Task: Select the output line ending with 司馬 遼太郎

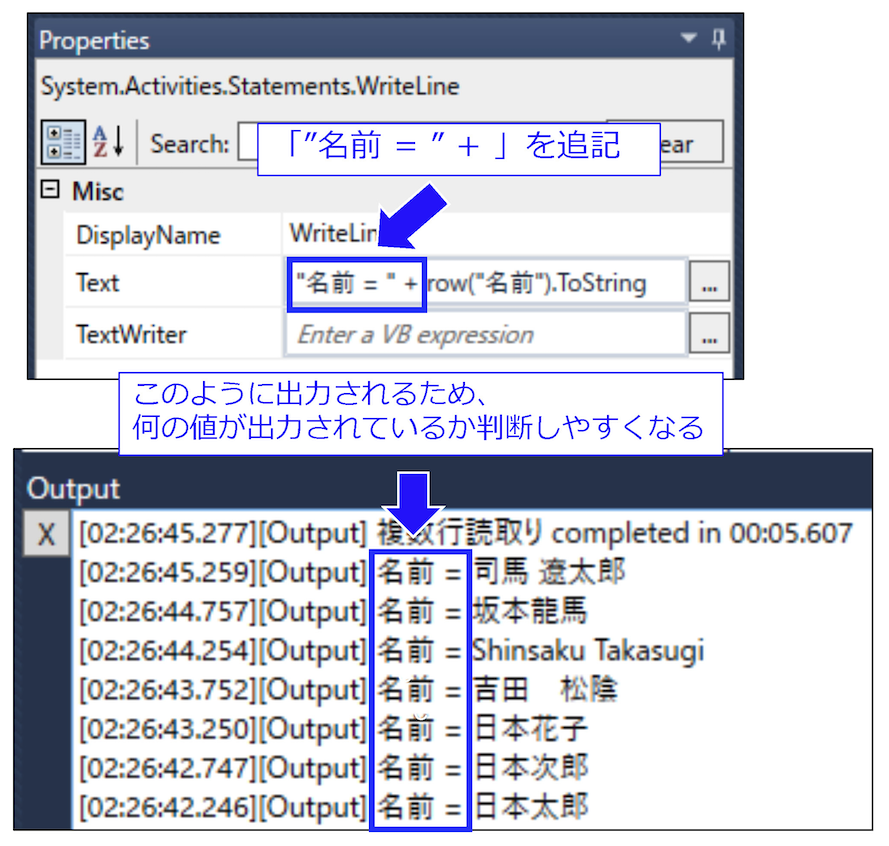Action: pyautogui.click(x=352, y=572)
